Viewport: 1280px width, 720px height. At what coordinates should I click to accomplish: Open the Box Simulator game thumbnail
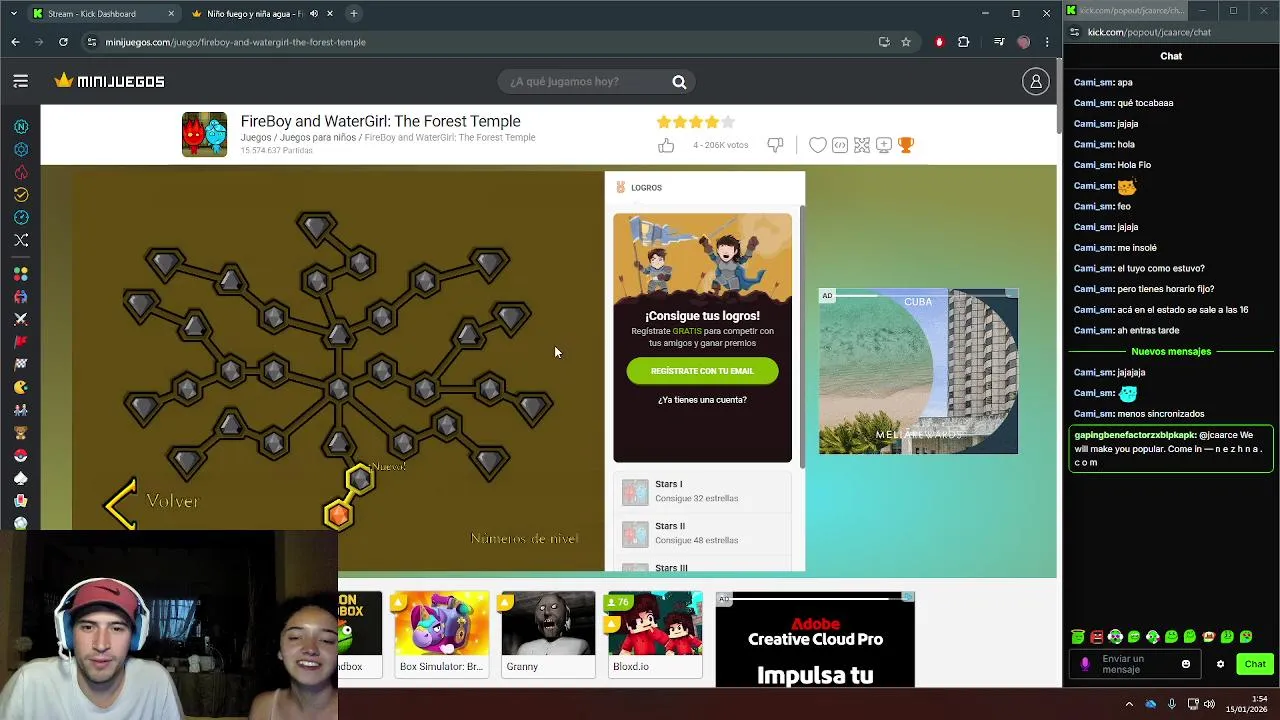pyautogui.click(x=441, y=634)
